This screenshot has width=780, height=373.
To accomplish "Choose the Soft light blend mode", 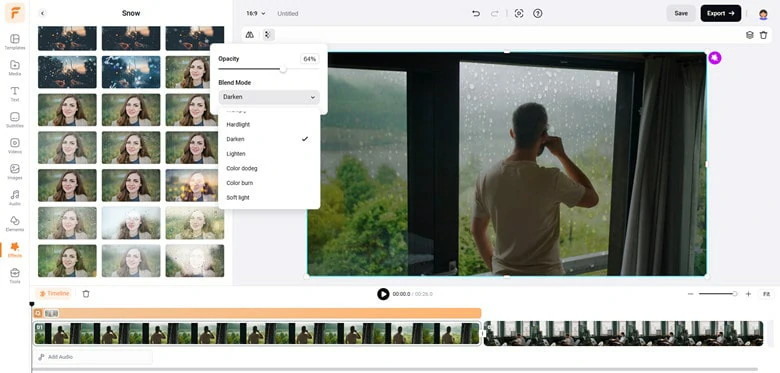I will [x=269, y=197].
